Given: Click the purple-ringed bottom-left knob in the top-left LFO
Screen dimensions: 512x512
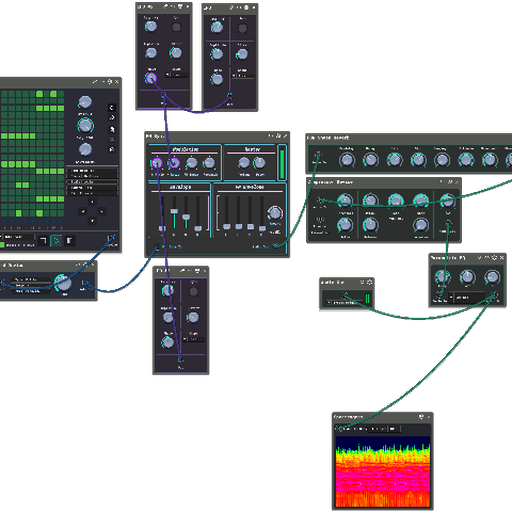Looking at the screenshot, I should point(151,78).
